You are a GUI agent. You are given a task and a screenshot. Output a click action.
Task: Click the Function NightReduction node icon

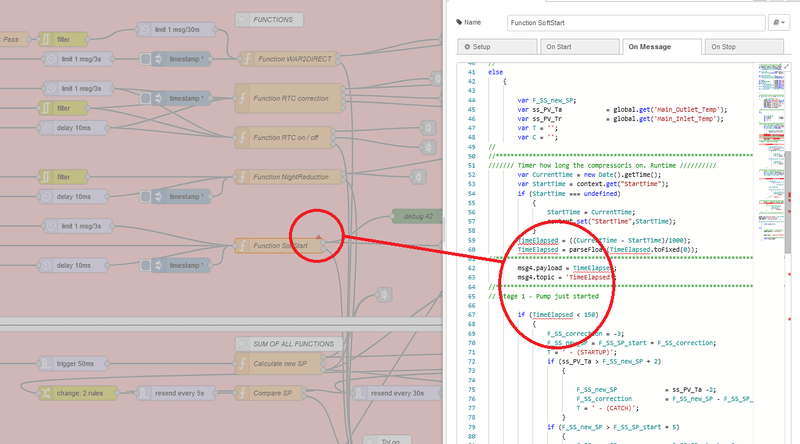coord(243,178)
